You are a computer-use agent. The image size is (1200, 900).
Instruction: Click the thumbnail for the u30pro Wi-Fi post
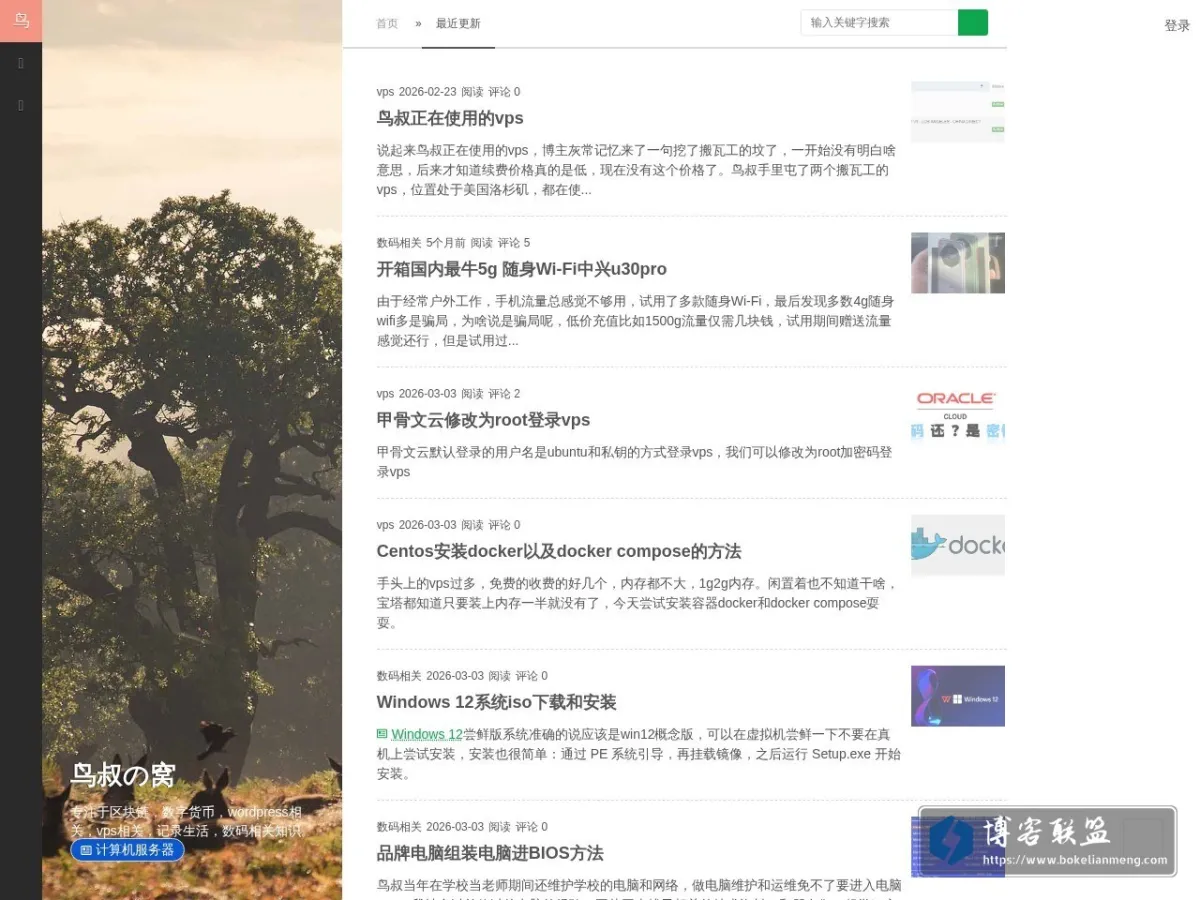click(x=958, y=263)
